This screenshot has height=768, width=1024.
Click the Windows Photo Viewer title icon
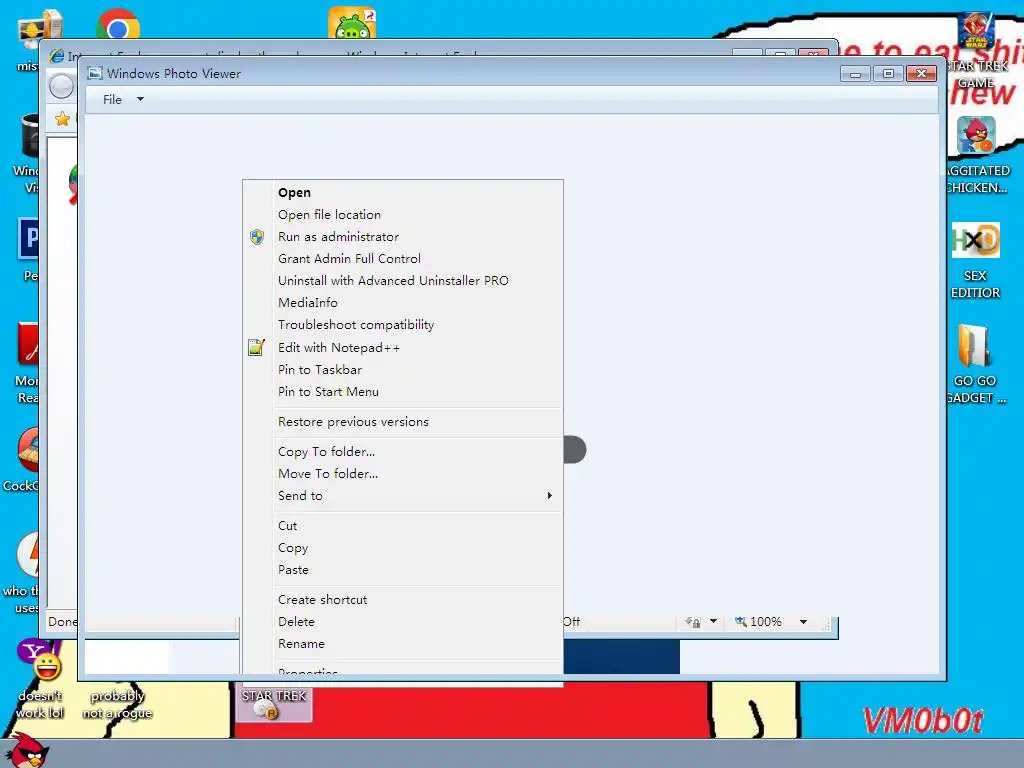click(95, 73)
